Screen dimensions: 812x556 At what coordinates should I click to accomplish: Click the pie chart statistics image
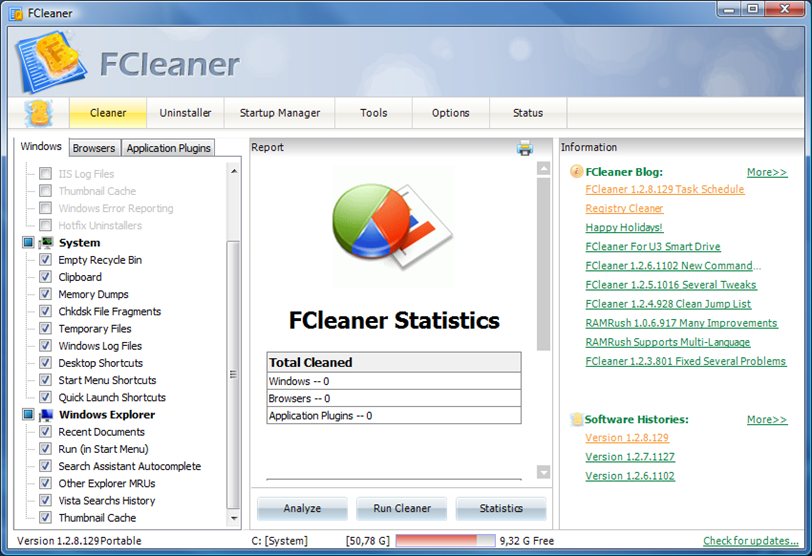click(393, 227)
